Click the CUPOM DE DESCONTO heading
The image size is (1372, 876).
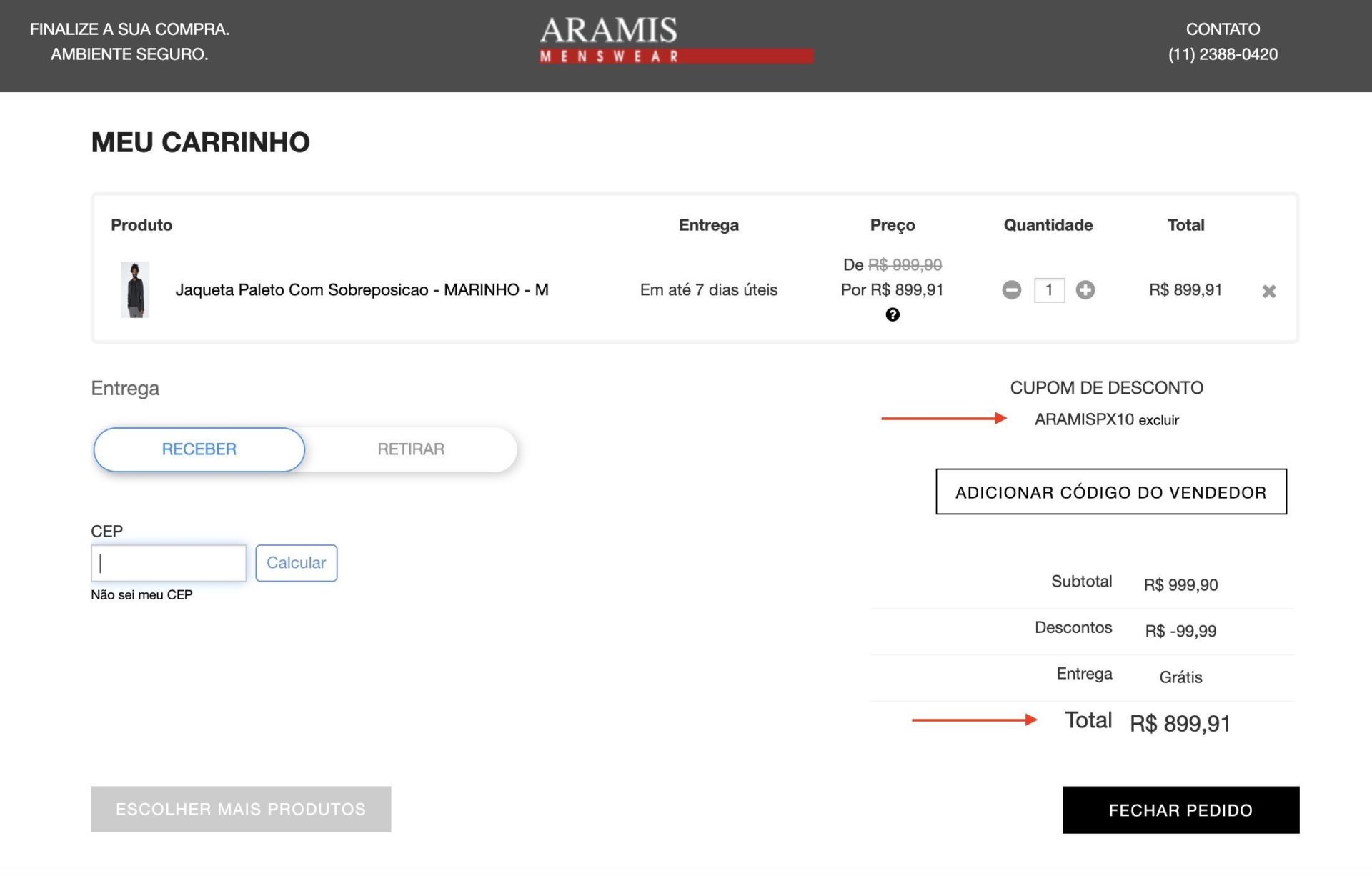1106,388
